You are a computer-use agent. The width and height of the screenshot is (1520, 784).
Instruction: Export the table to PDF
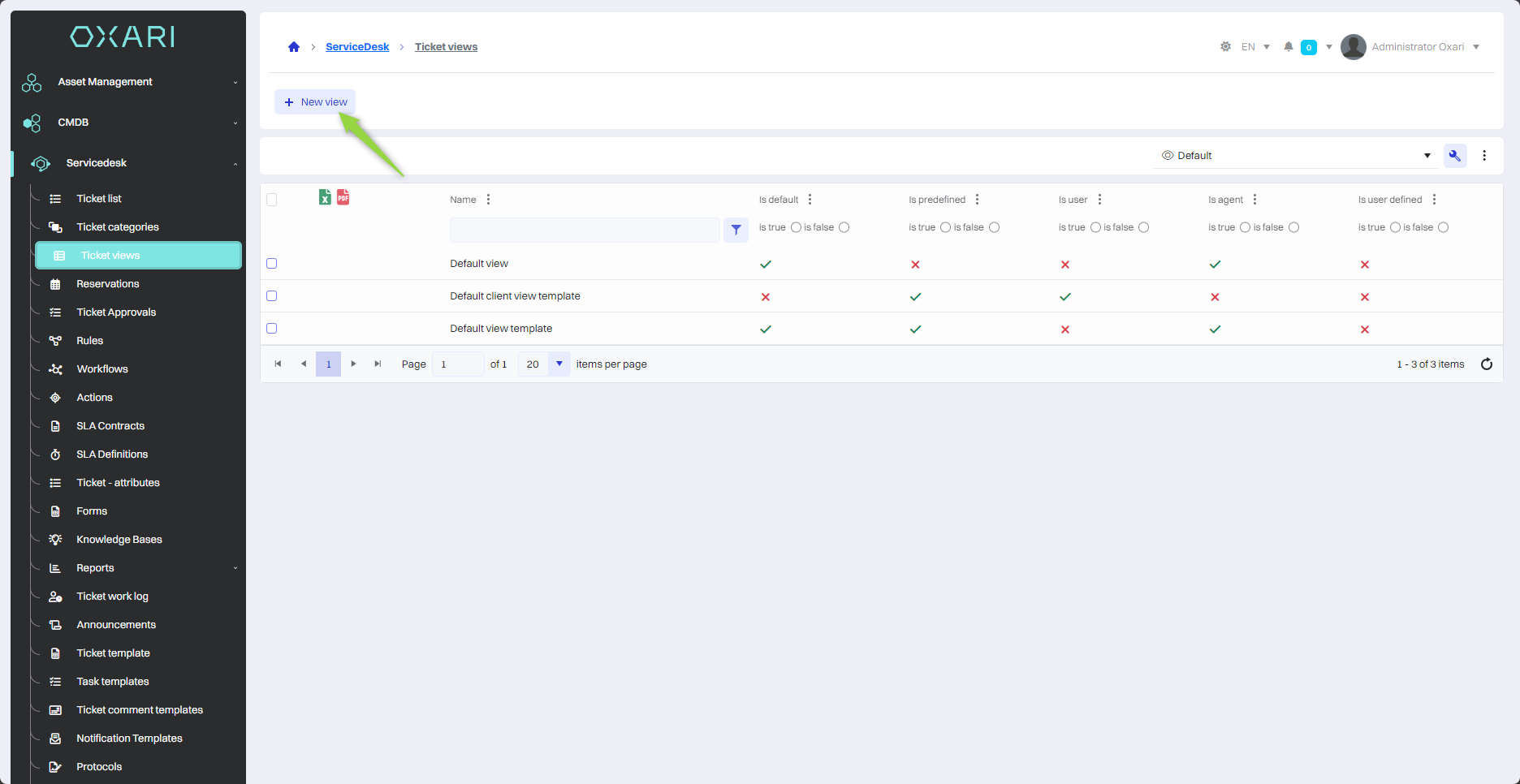(x=343, y=197)
